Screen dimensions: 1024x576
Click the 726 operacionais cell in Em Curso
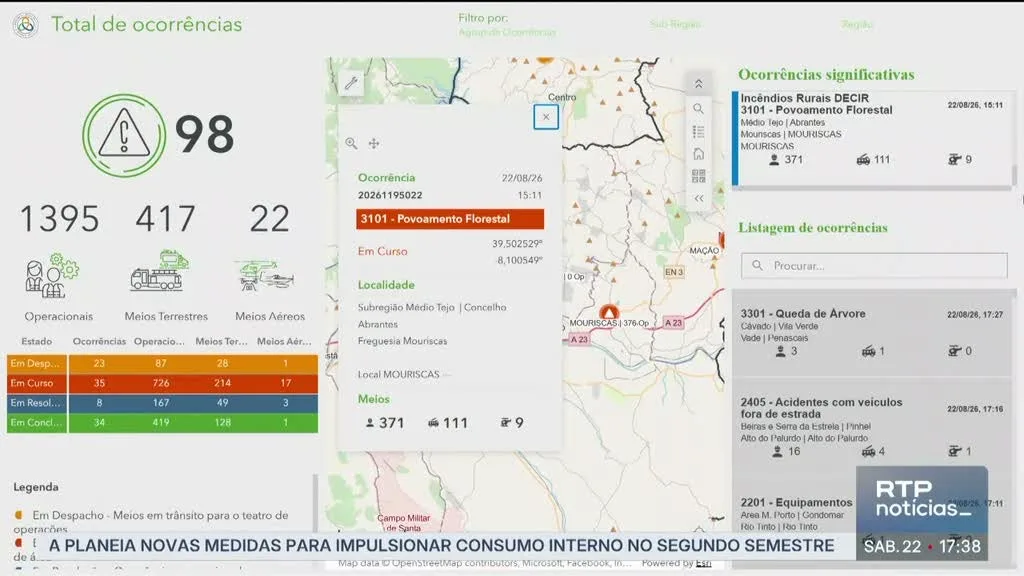tap(161, 383)
